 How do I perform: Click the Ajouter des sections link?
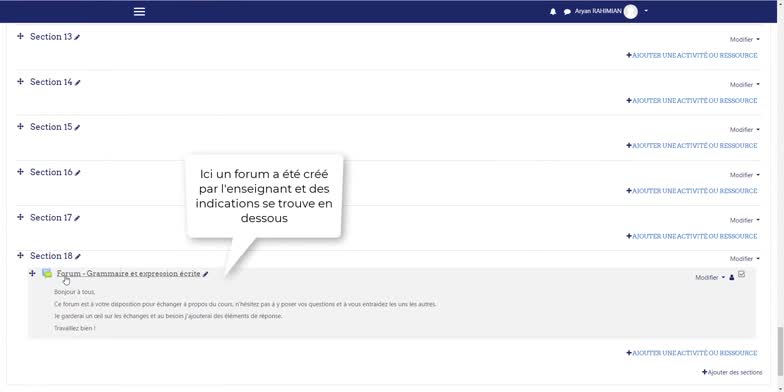click(x=732, y=372)
